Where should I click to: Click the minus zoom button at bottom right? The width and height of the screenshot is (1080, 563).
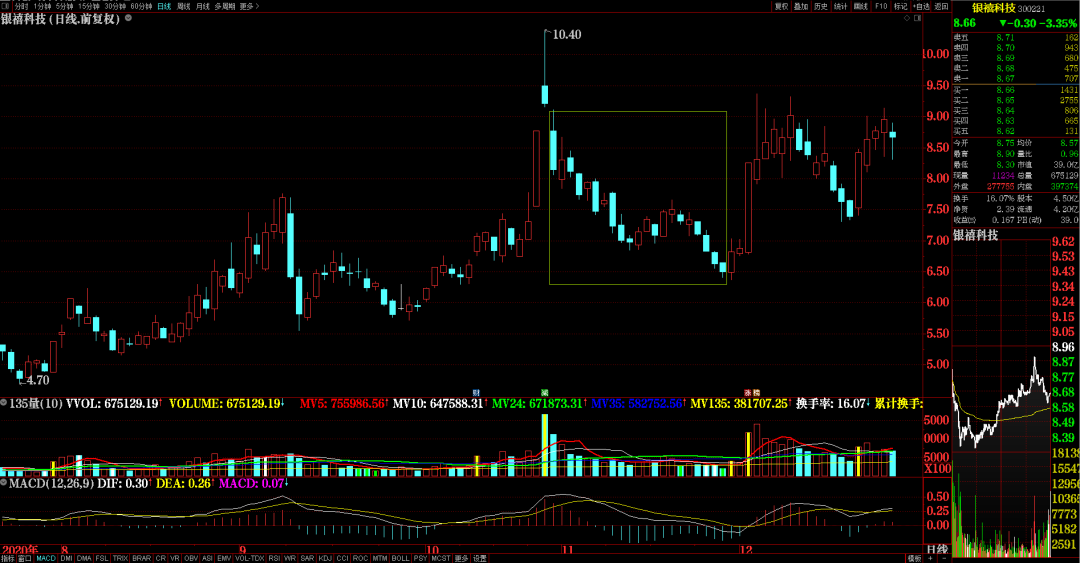[x=943, y=558]
